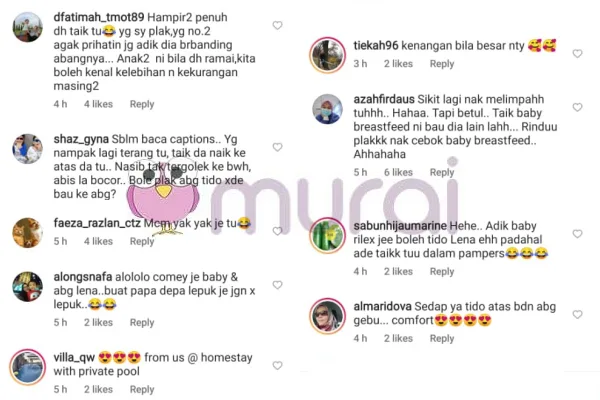Show 4 likes on faeza_razlan_ctz's comment
Viewport: 600px width, 400px height.
(x=98, y=242)
